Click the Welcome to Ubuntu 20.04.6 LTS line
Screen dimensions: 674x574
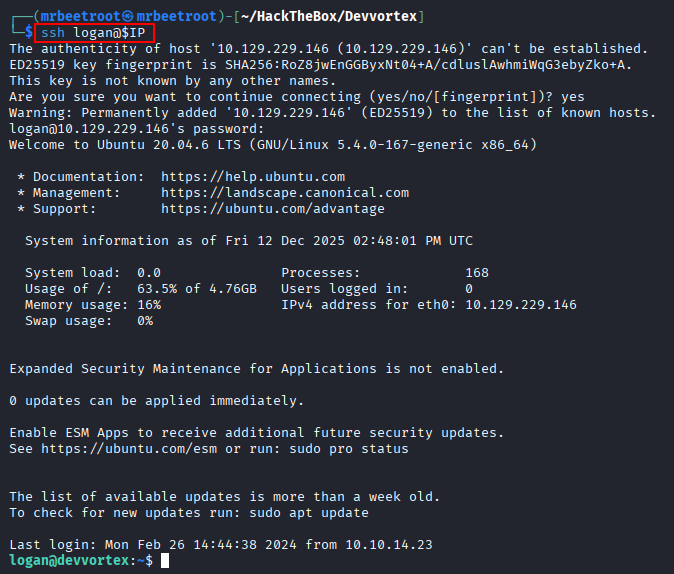coord(273,145)
